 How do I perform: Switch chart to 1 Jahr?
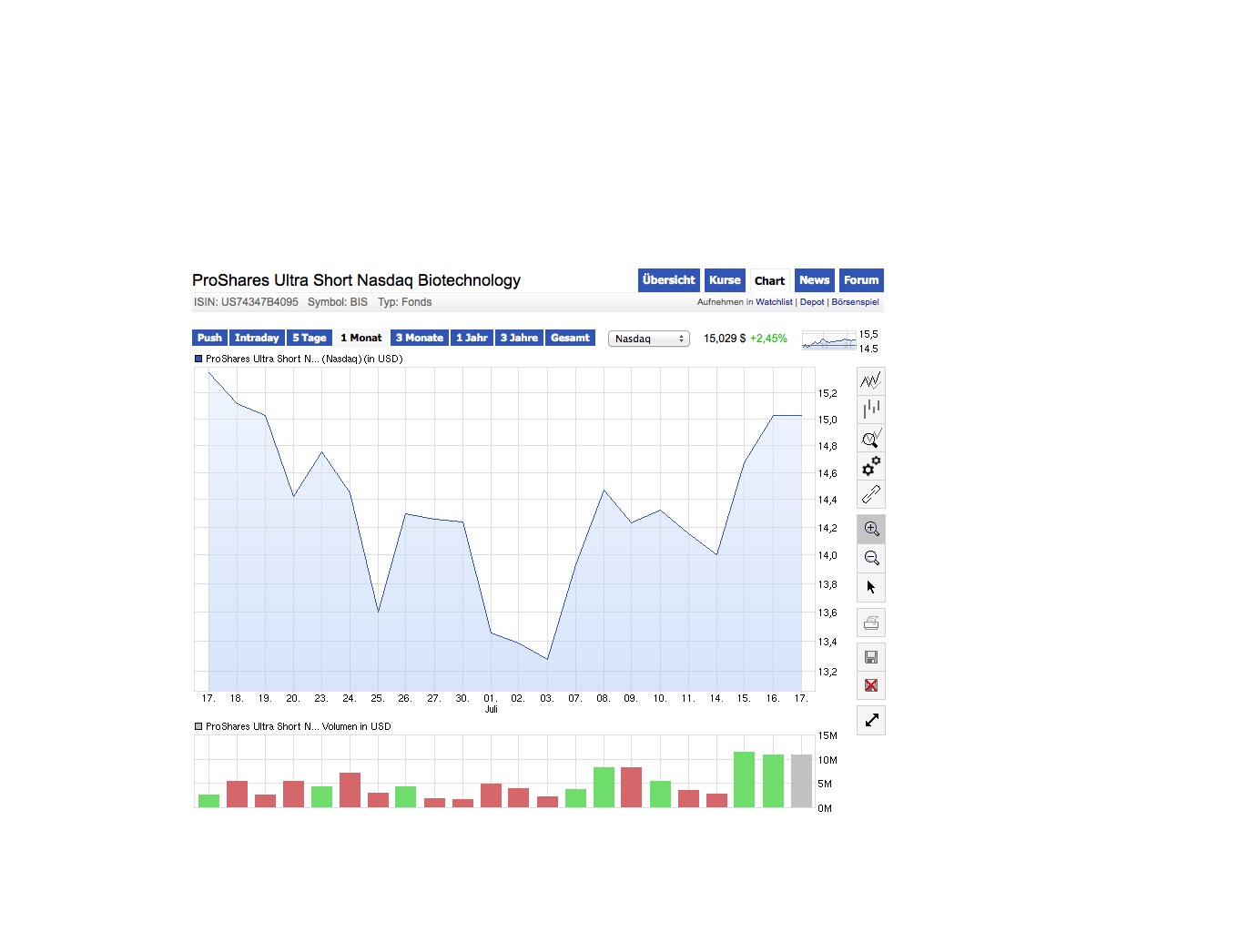click(x=472, y=338)
